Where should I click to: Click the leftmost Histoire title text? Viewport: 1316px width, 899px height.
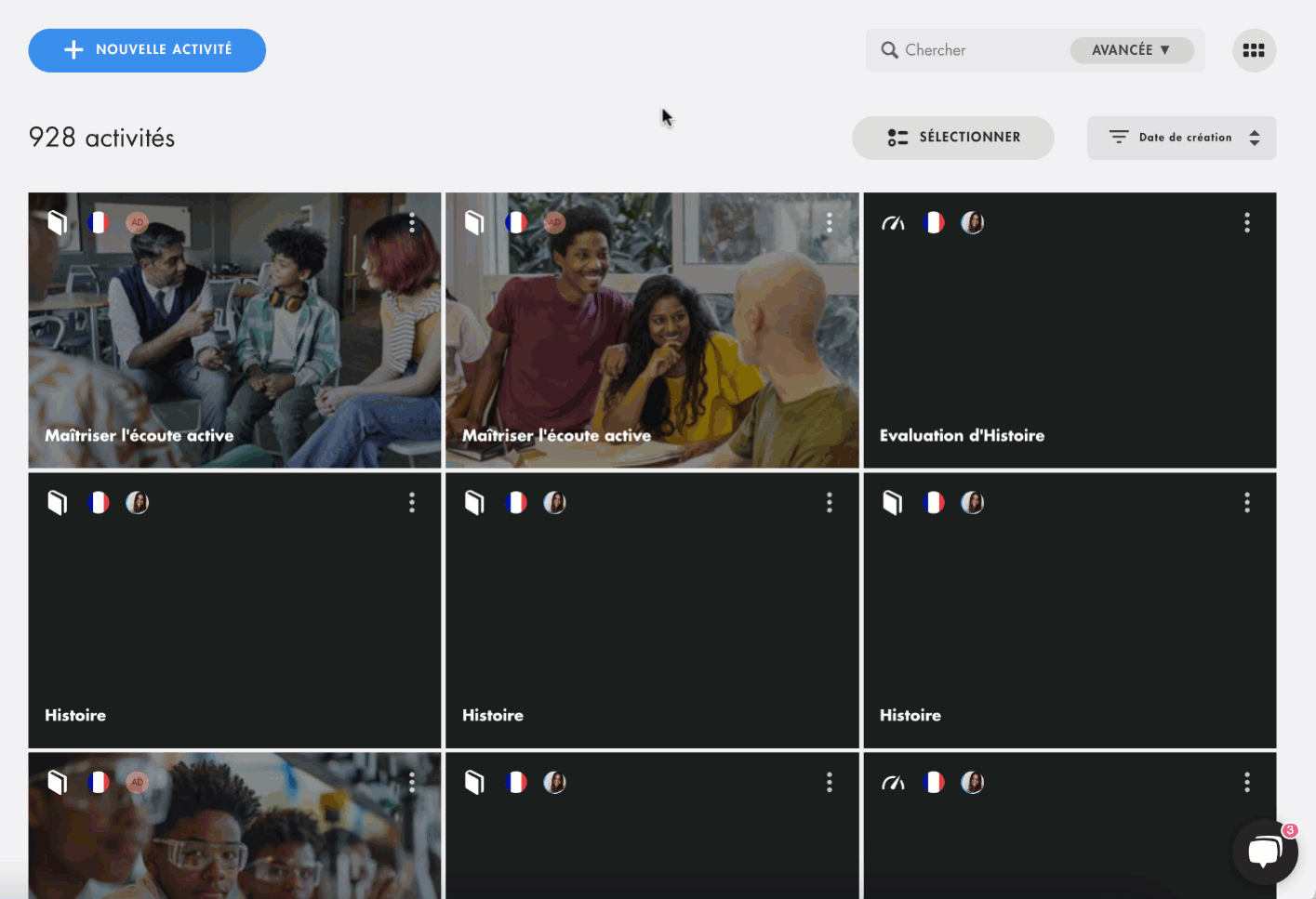click(x=75, y=715)
